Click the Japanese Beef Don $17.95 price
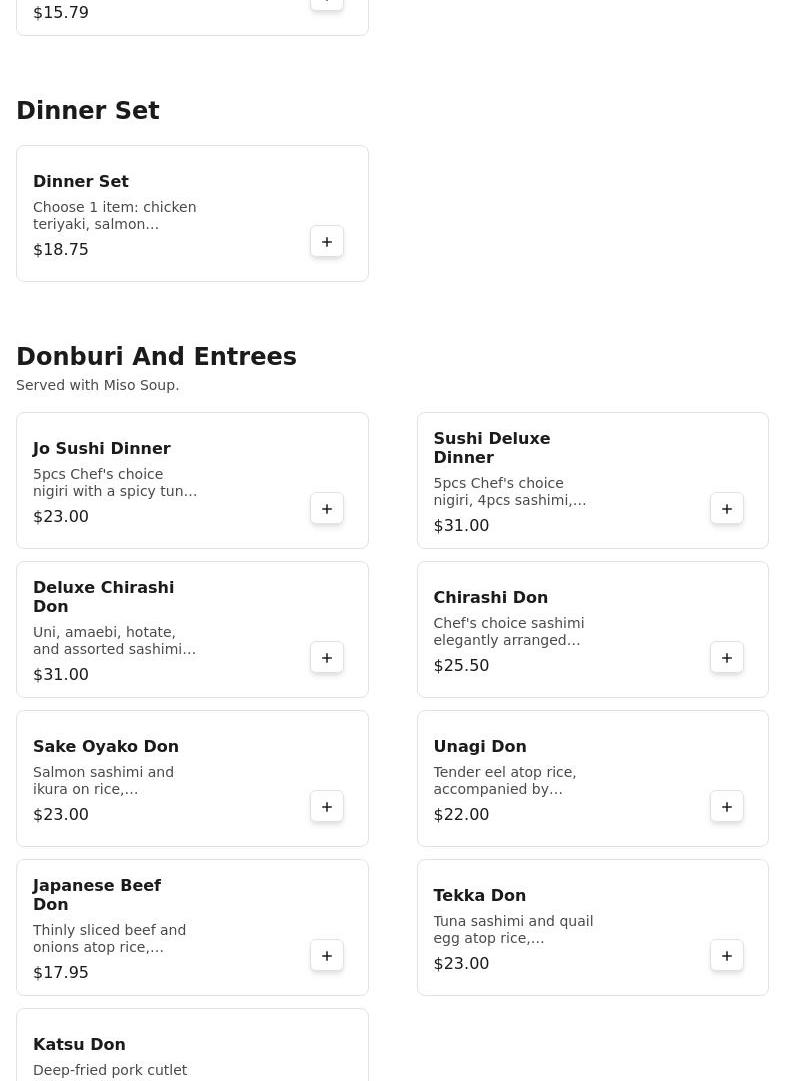This screenshot has height=1081, width=785. tap(61, 972)
